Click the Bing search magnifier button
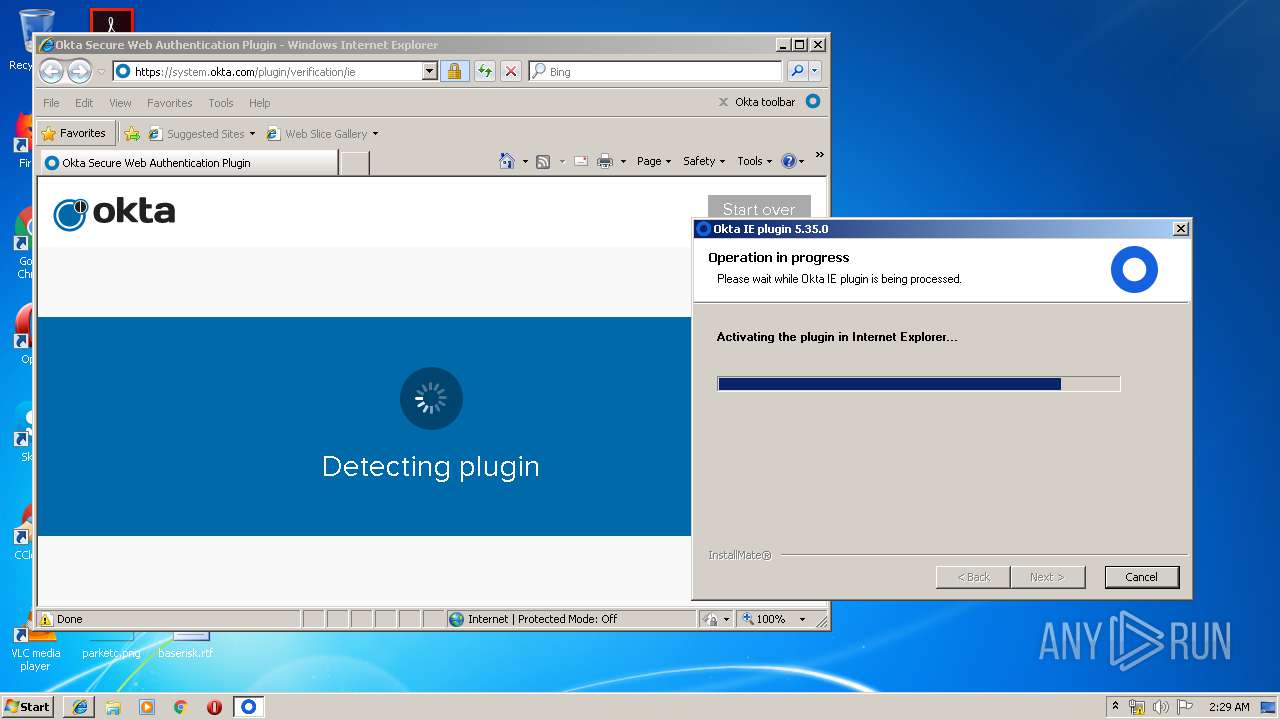Viewport: 1280px width, 720px height. (x=797, y=71)
